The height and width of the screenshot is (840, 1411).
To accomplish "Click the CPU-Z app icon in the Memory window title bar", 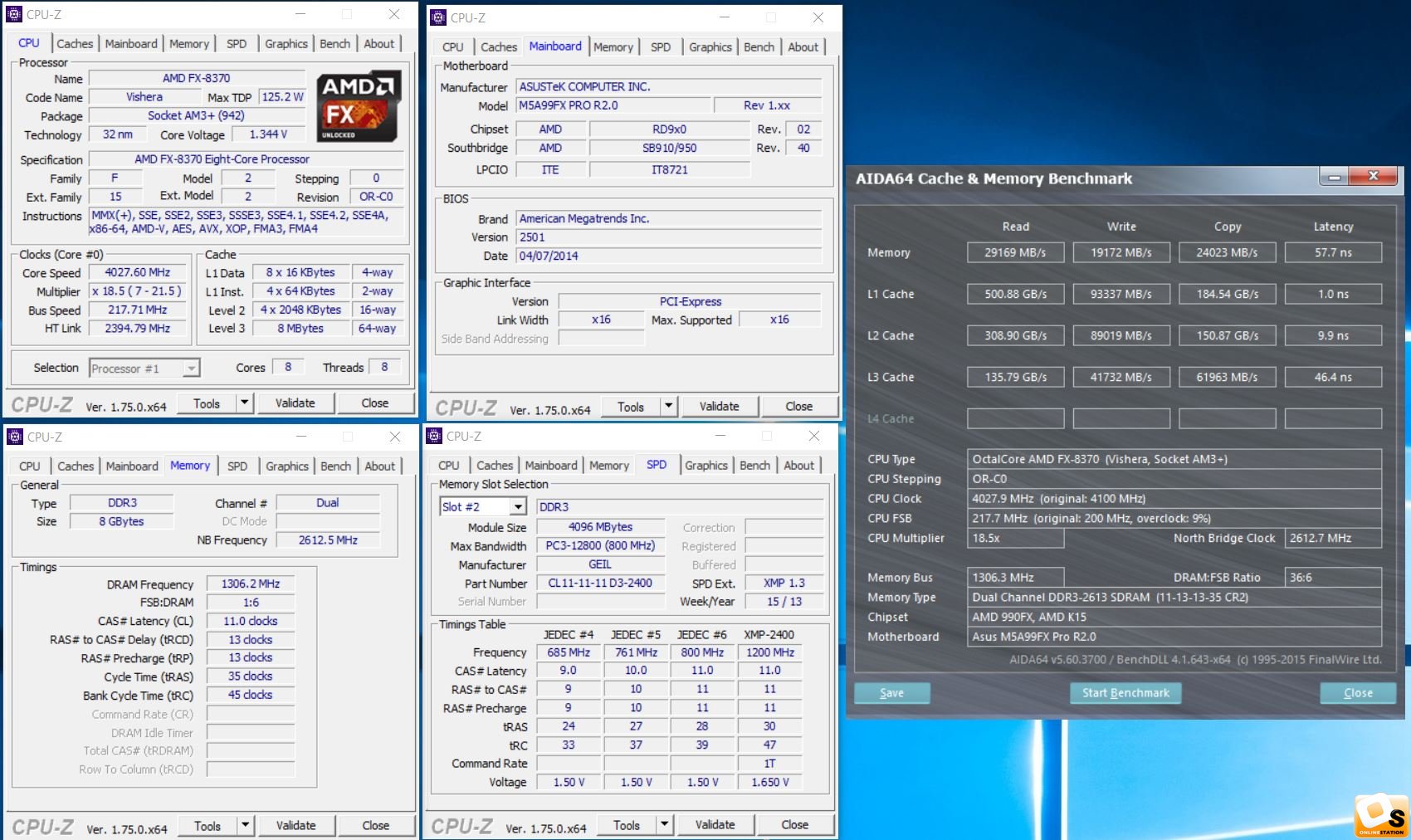I will point(15,437).
